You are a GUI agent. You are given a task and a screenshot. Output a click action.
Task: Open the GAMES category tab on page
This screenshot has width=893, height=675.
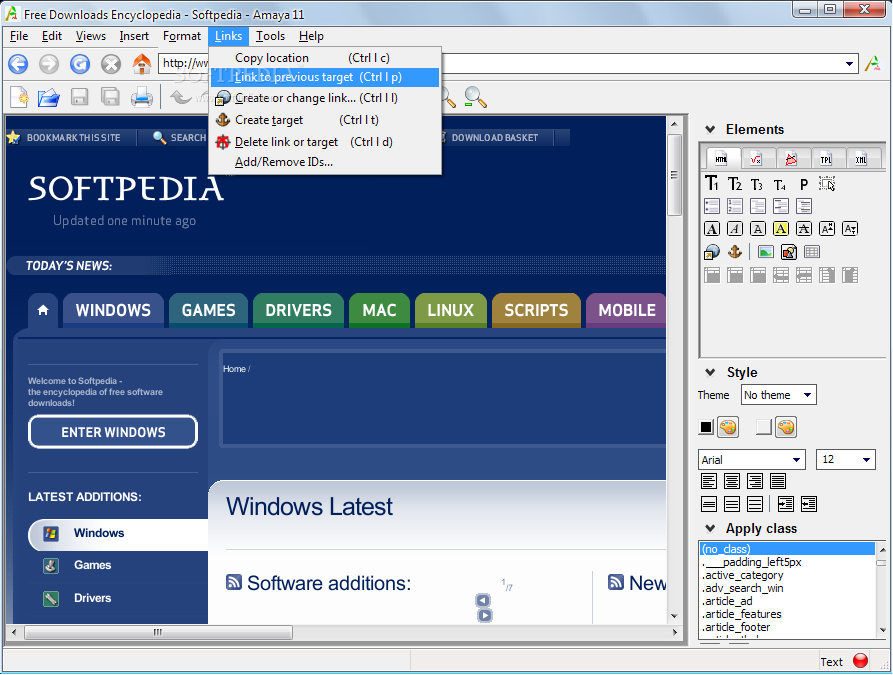208,310
